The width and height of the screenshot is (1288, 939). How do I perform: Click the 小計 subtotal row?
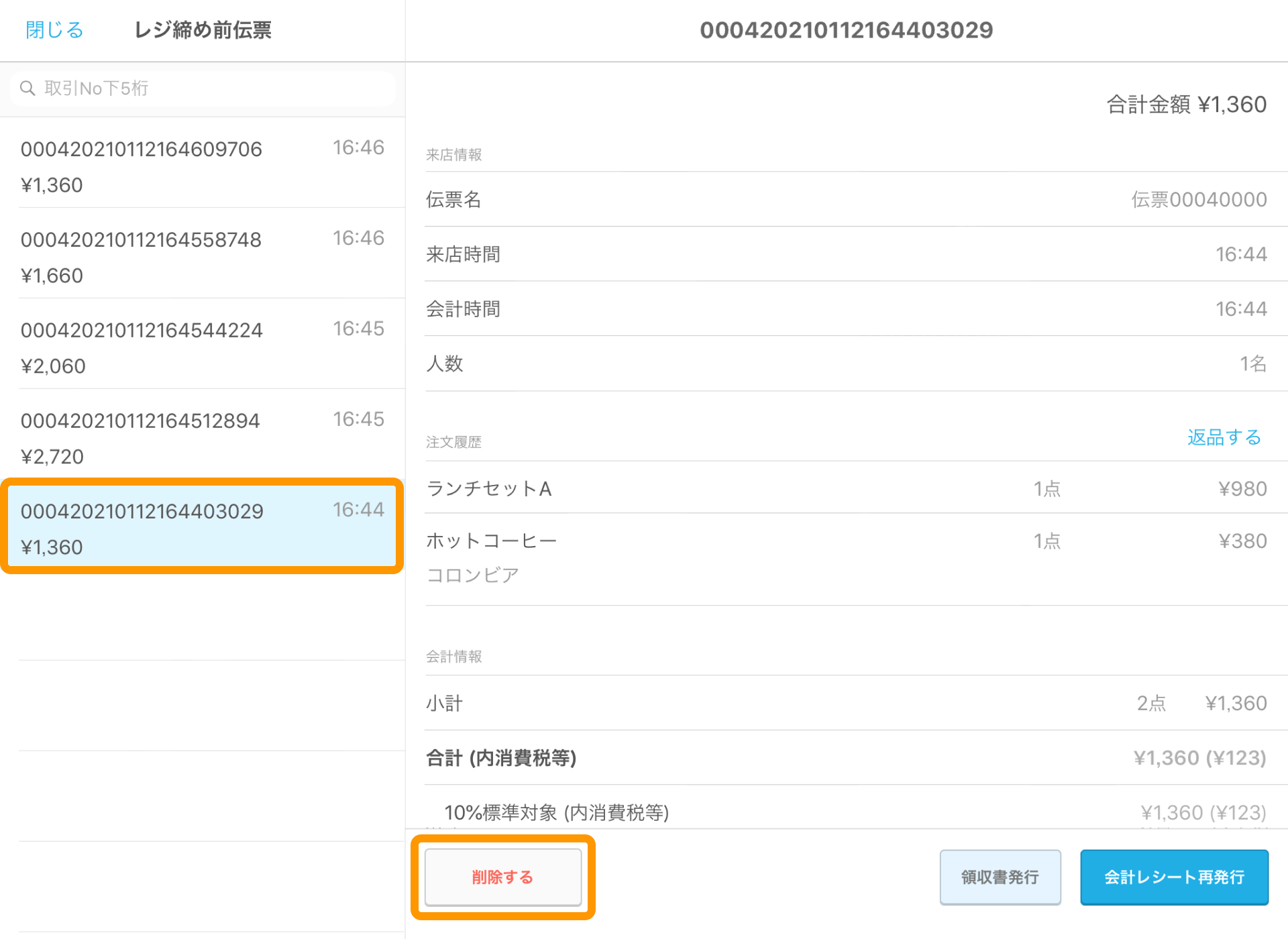coord(845,703)
